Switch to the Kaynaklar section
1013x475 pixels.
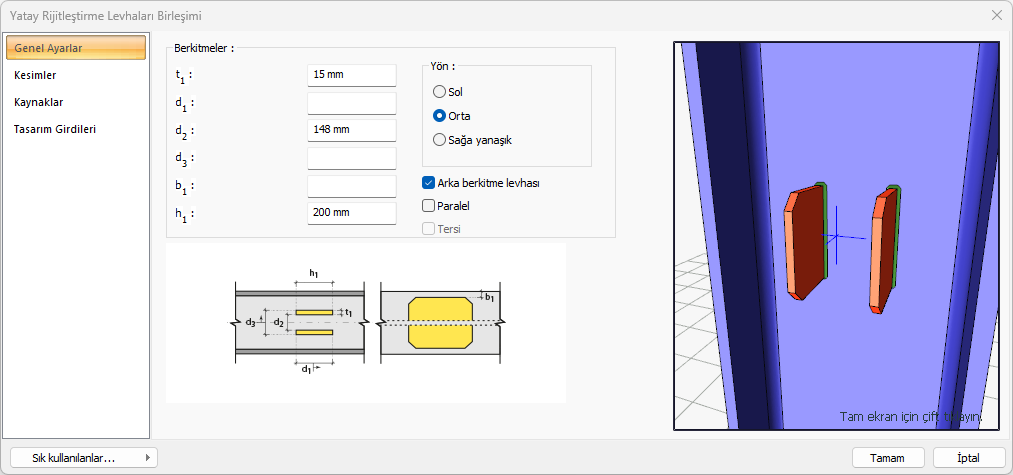pos(76,102)
